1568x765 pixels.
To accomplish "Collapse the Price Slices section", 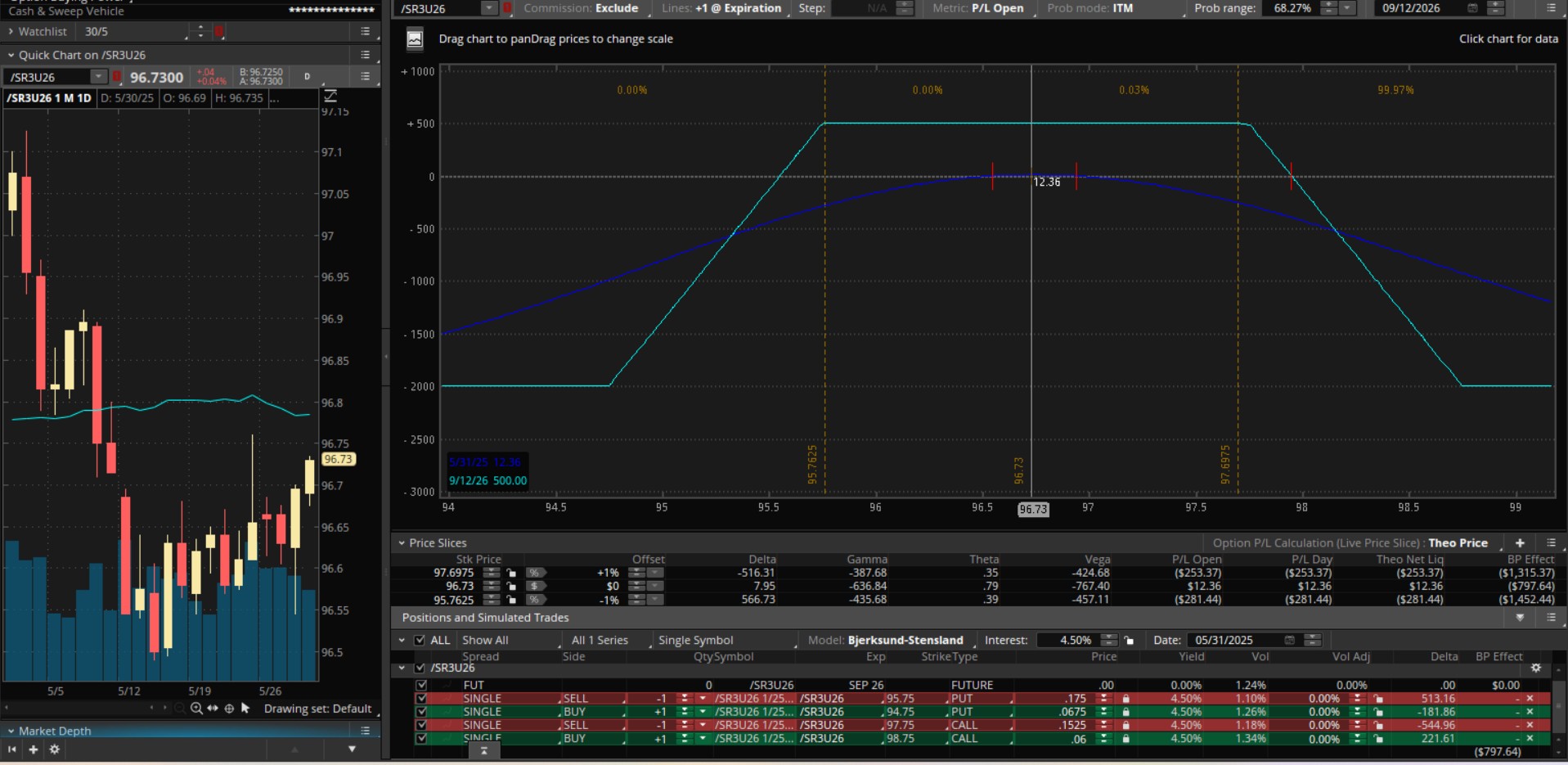I will pos(402,542).
